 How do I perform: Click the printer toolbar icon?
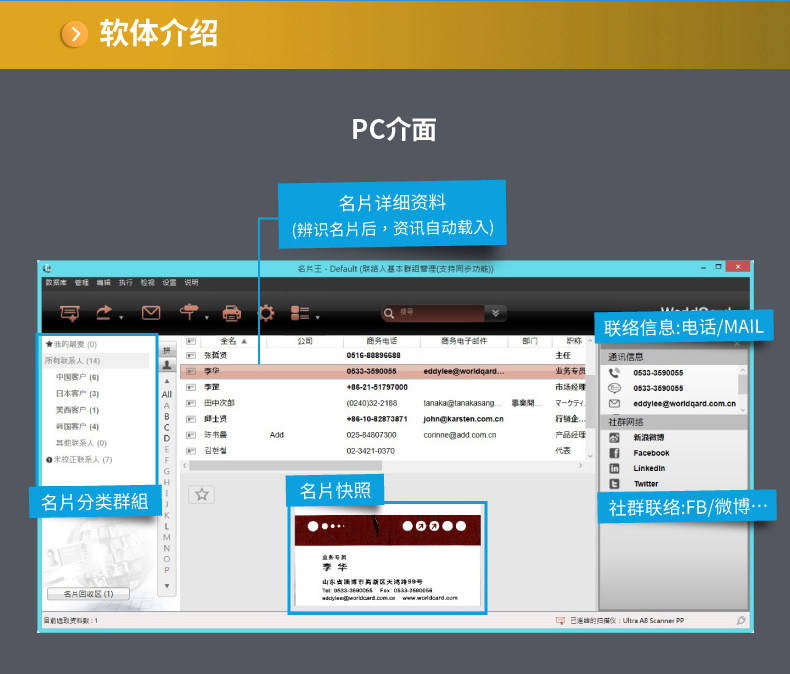(231, 313)
